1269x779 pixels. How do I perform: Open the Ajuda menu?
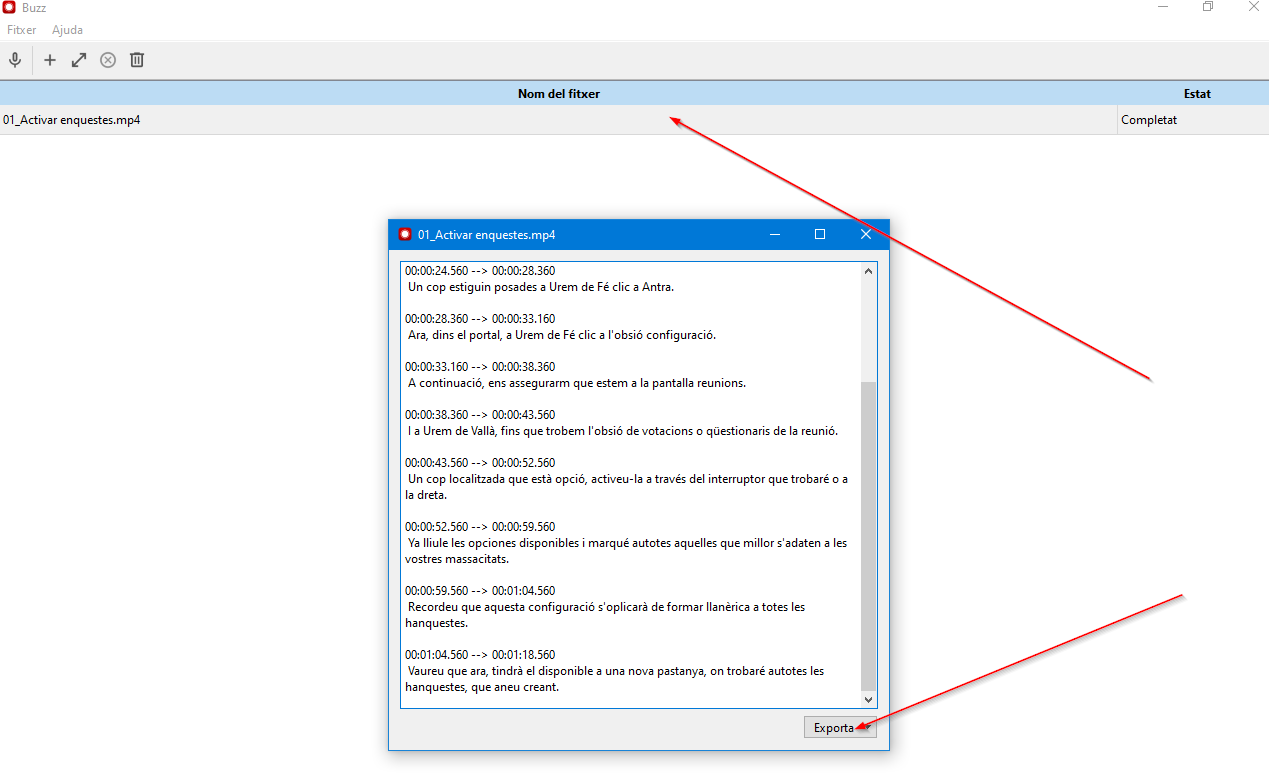(68, 30)
